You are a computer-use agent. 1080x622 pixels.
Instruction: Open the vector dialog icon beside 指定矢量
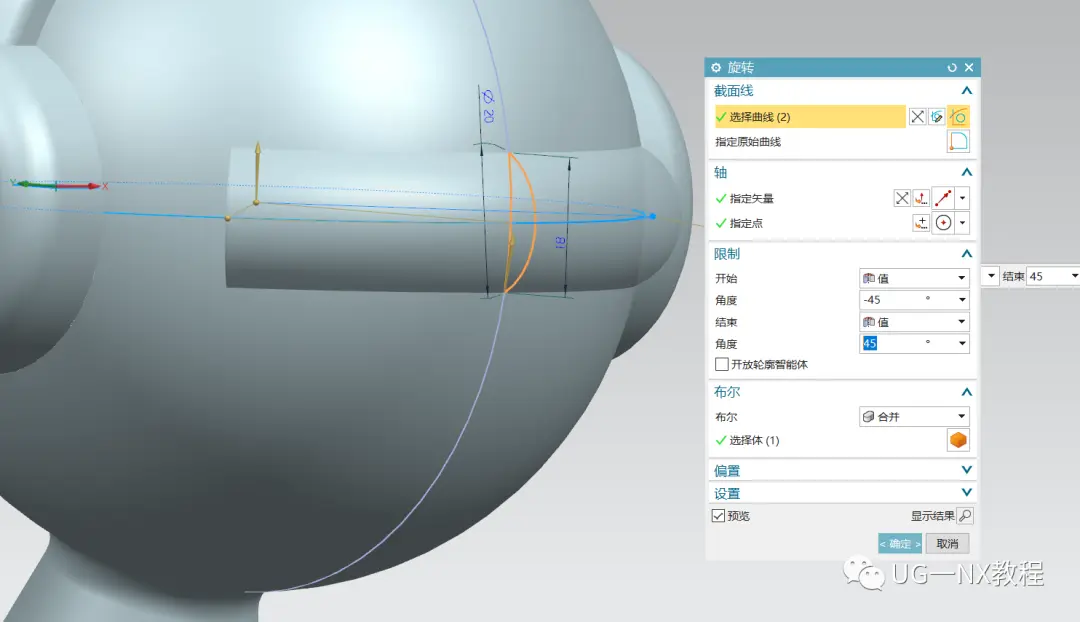[x=921, y=198]
